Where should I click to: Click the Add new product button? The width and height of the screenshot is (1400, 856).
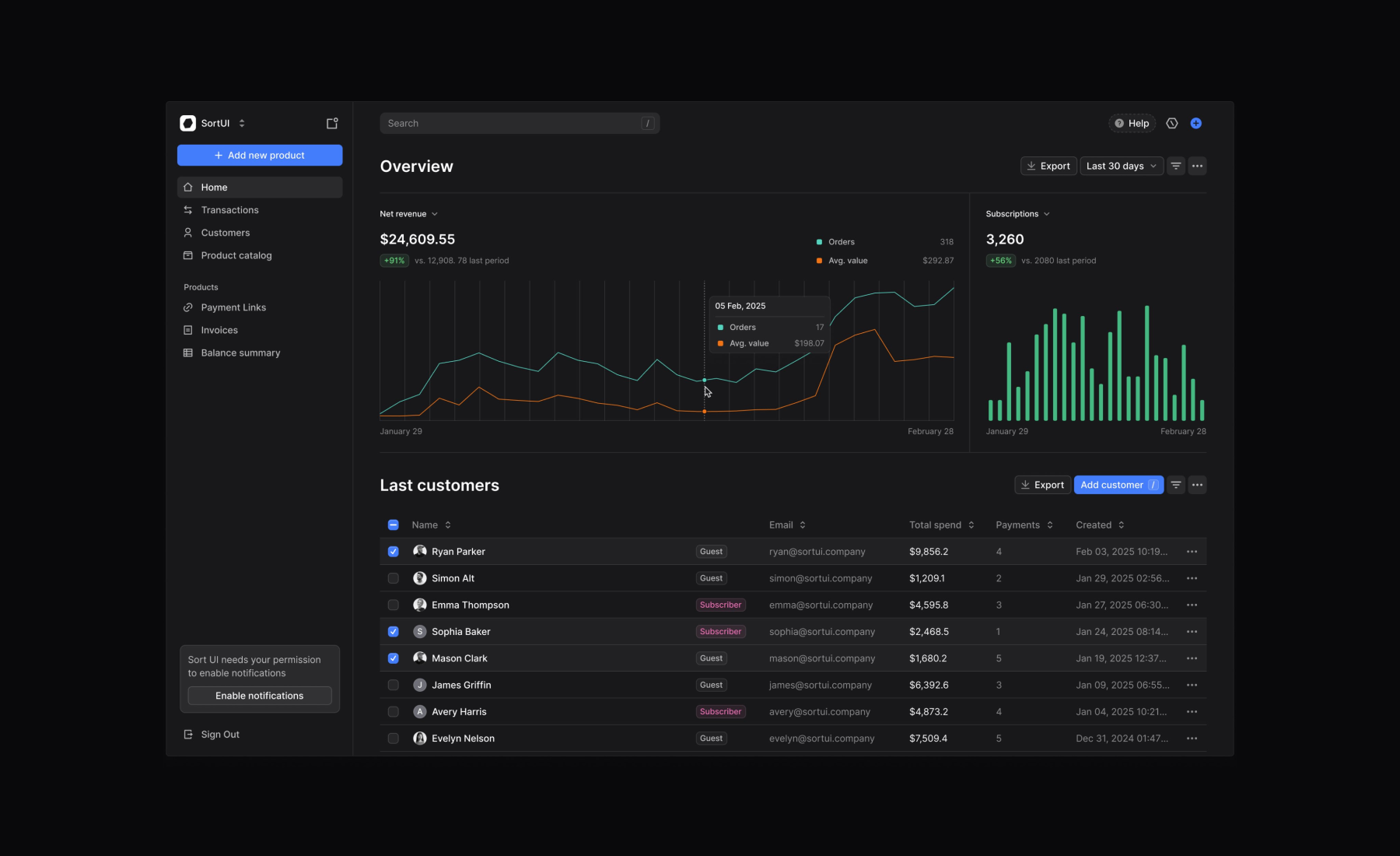(260, 155)
